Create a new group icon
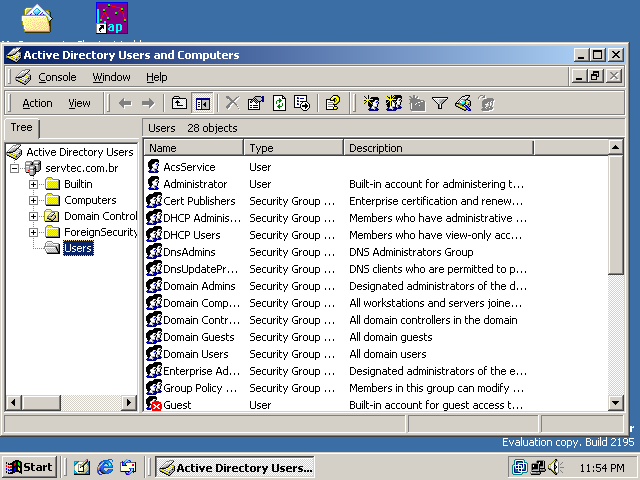Image resolution: width=640 pixels, height=480 pixels. [x=394, y=103]
